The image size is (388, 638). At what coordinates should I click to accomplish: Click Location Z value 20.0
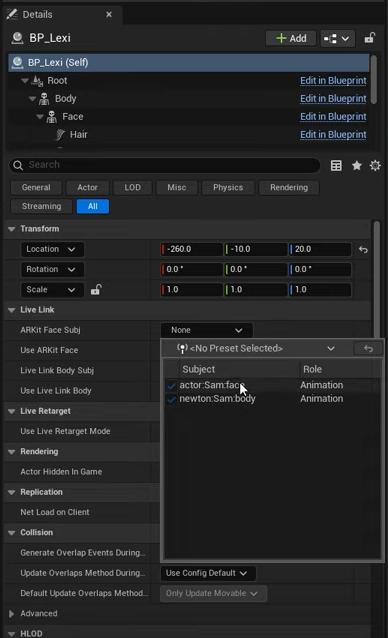click(x=320, y=249)
